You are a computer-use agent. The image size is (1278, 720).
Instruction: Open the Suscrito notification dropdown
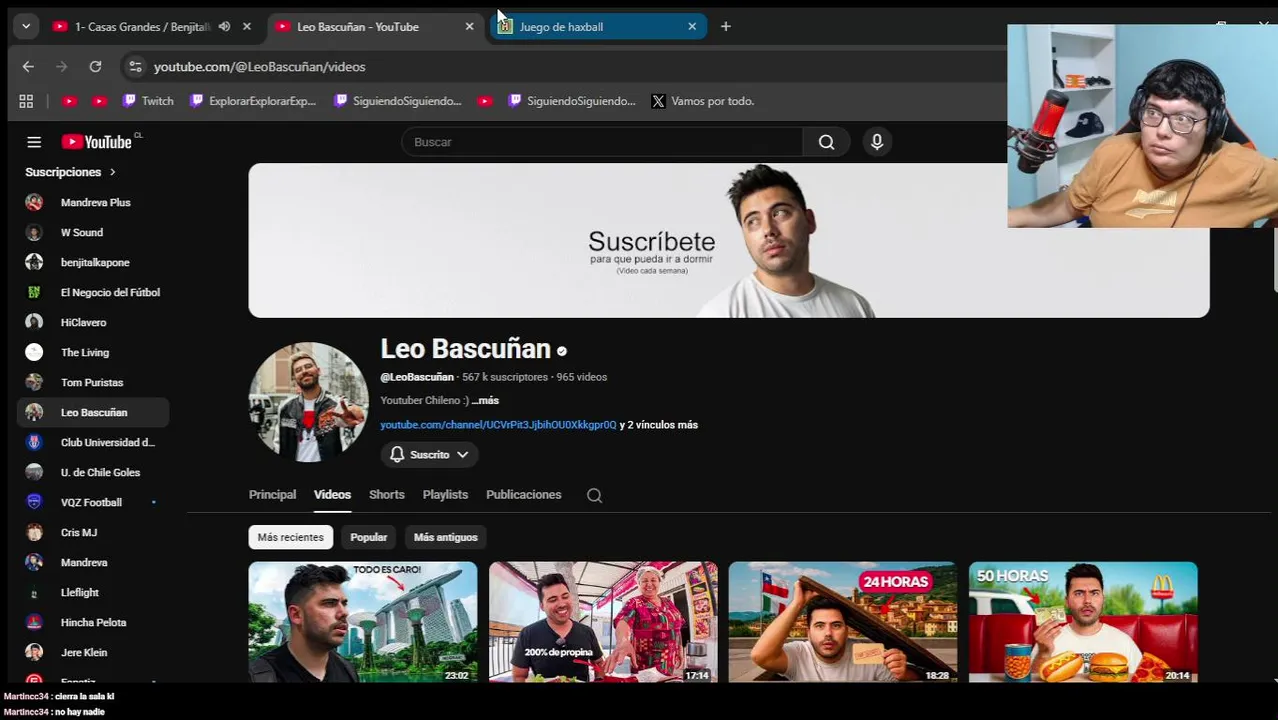(429, 455)
